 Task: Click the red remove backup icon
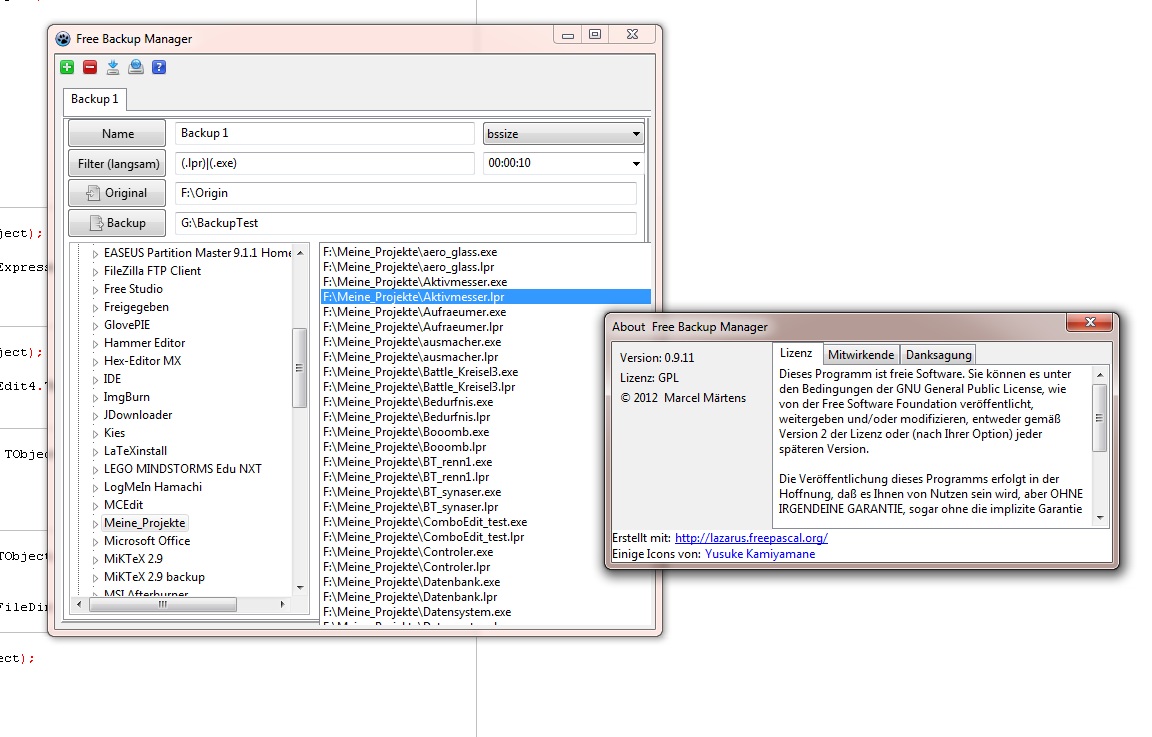90,67
